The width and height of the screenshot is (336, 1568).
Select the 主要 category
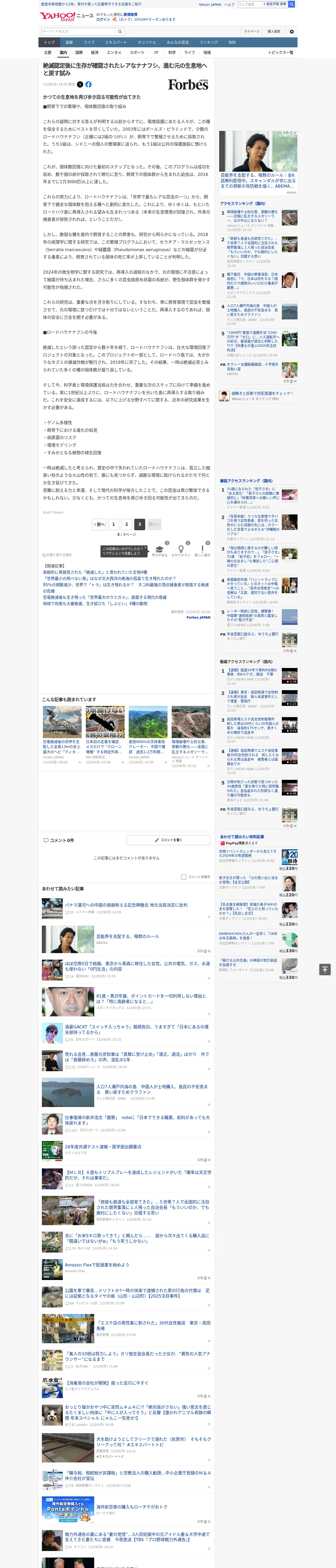click(x=48, y=52)
